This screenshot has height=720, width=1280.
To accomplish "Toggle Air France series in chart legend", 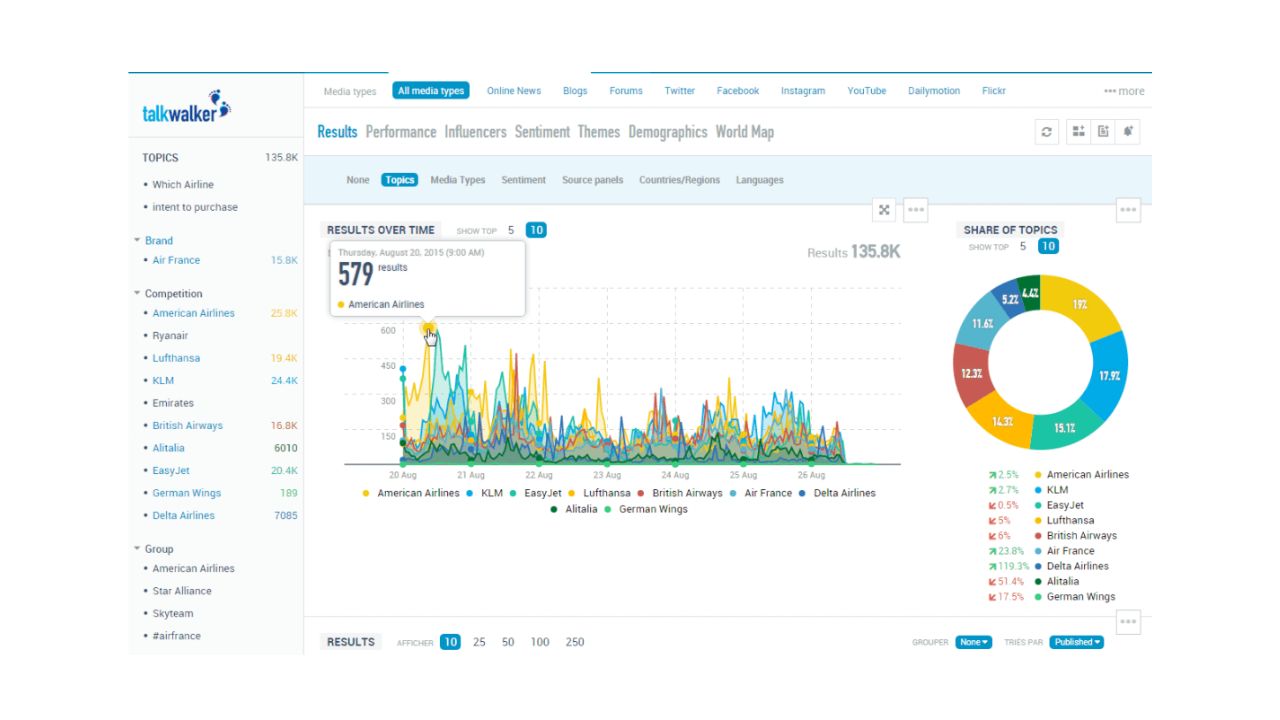I will click(761, 493).
